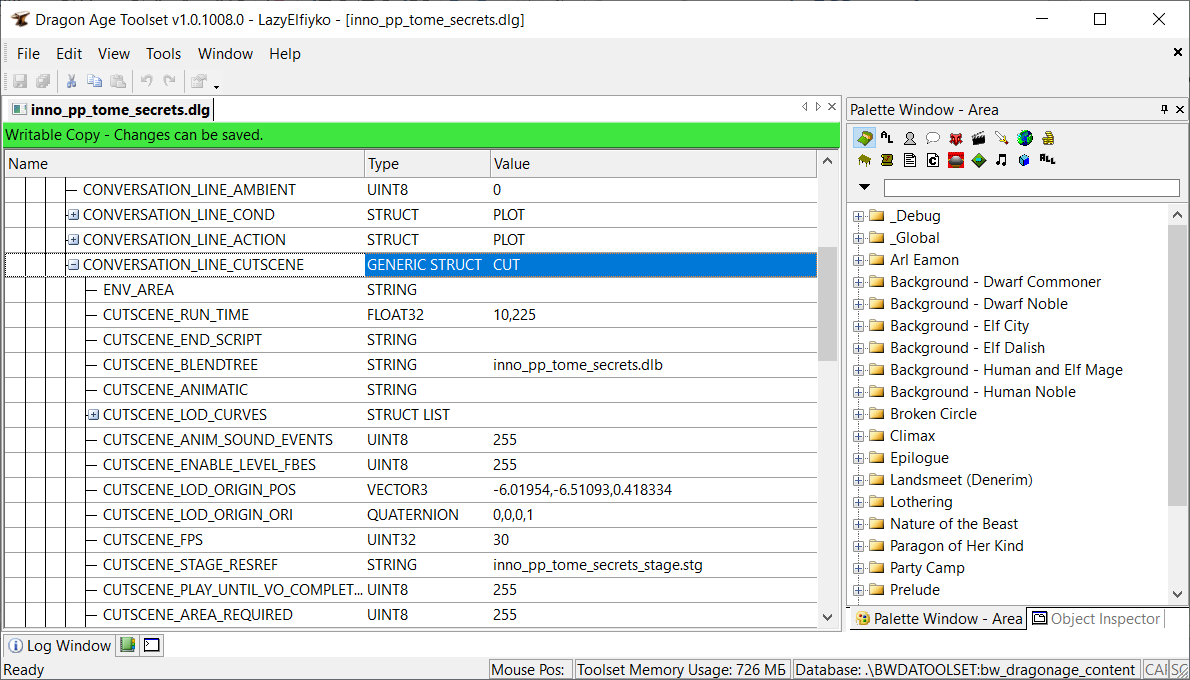
Task: Open the cutscene clapperboard palette icon
Action: point(979,138)
